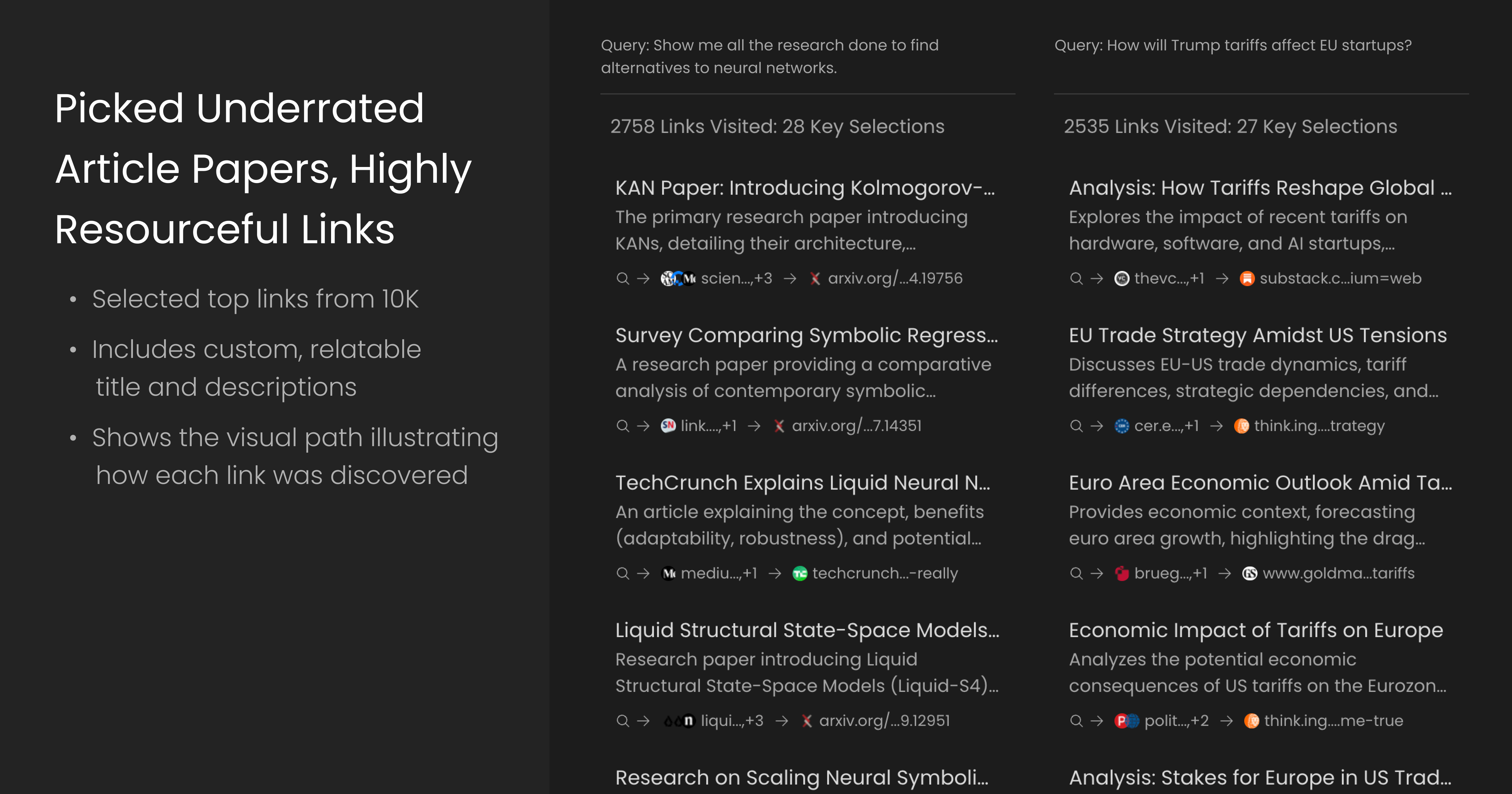Click search icon under EU Trade Strategy
This screenshot has width=1512, height=794.
point(1076,426)
